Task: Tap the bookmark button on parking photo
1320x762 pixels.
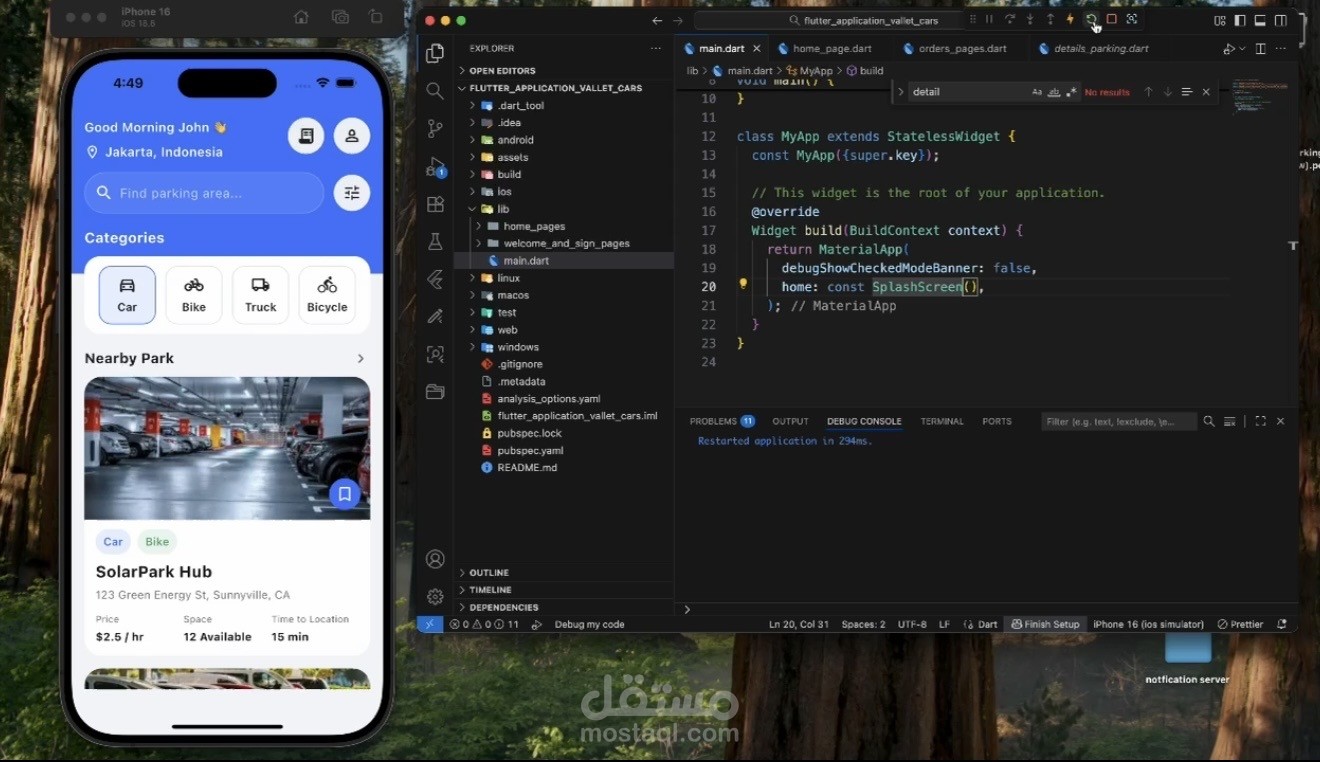Action: [x=344, y=494]
